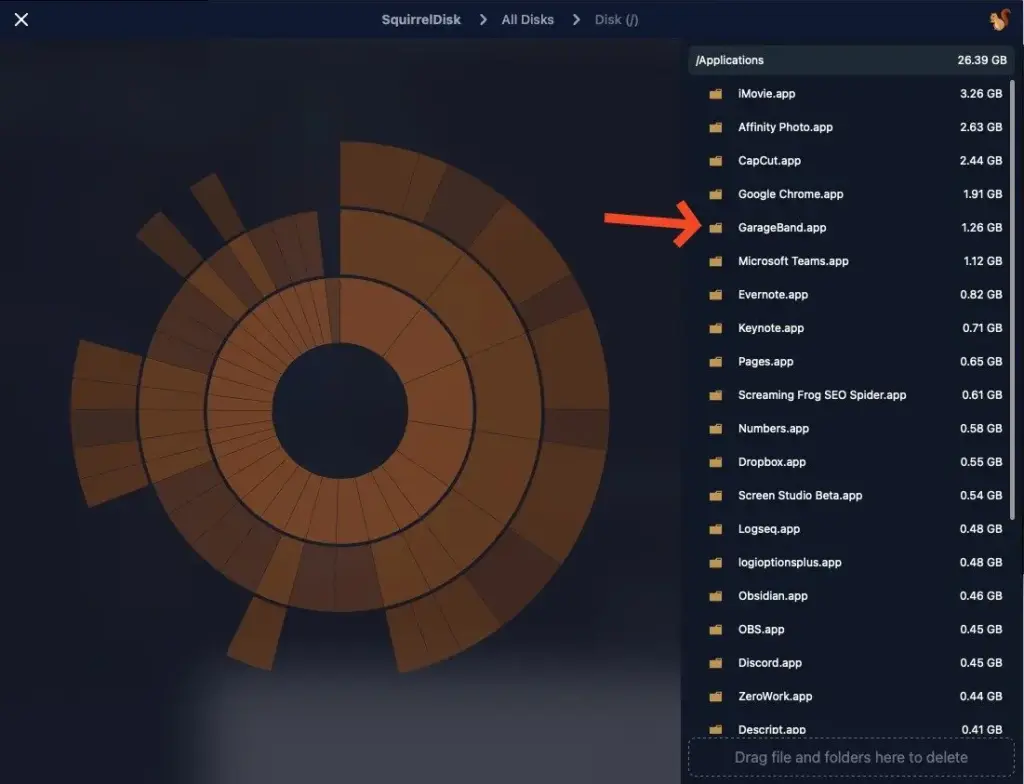Click the 3.26 GB size of iMovie
Image resolution: width=1024 pixels, height=784 pixels.
[981, 93]
